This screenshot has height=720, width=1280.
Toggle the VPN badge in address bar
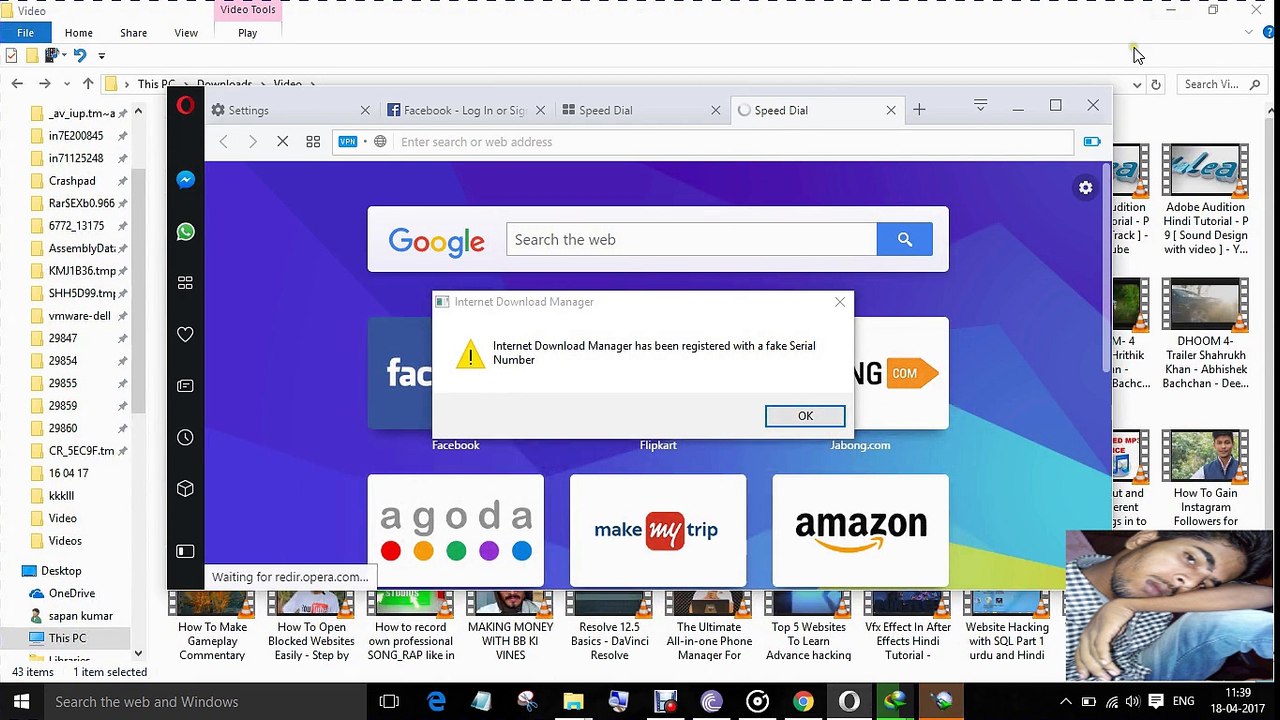click(x=347, y=142)
